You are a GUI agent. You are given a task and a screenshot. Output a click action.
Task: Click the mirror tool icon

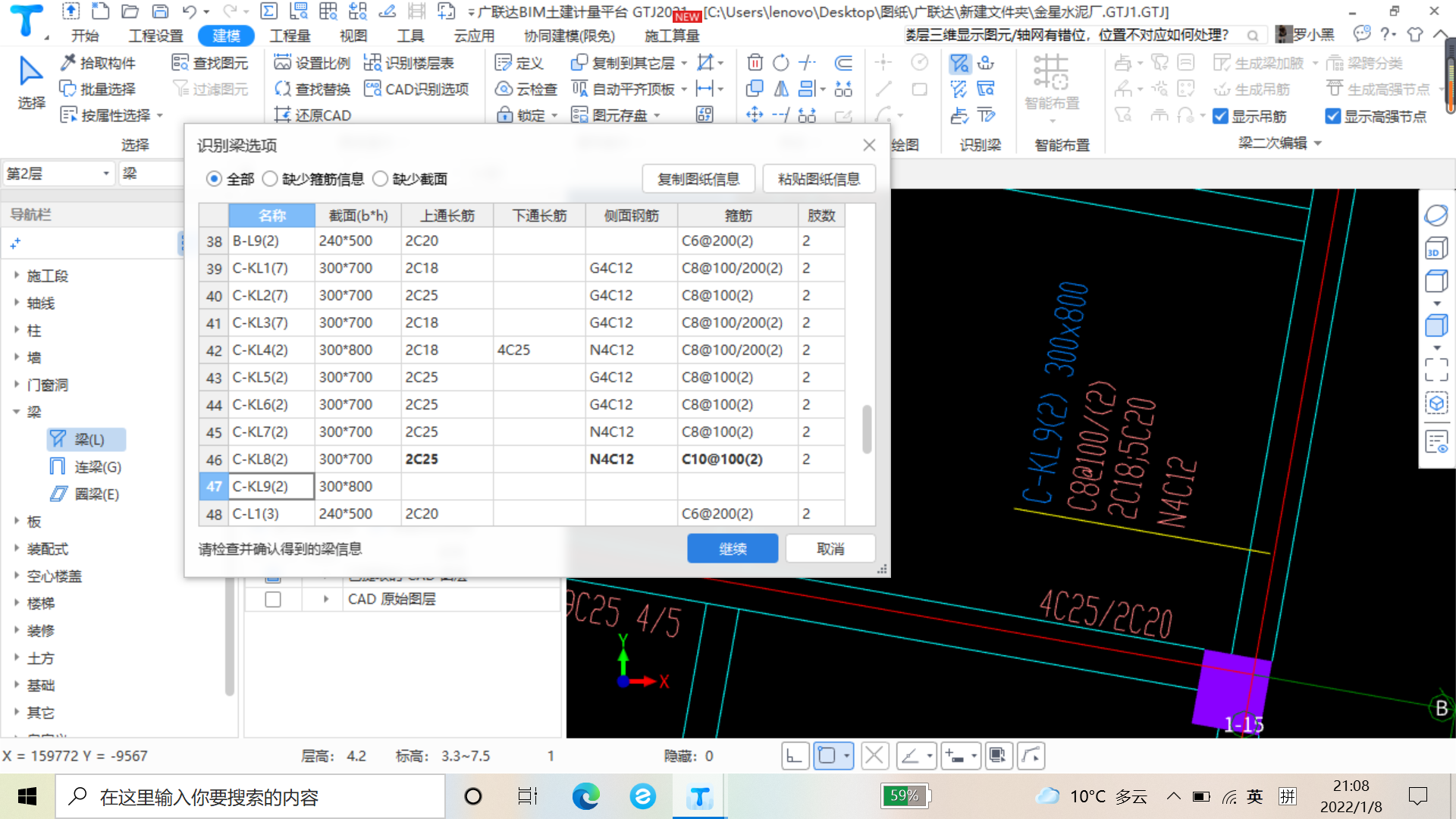pos(781,89)
